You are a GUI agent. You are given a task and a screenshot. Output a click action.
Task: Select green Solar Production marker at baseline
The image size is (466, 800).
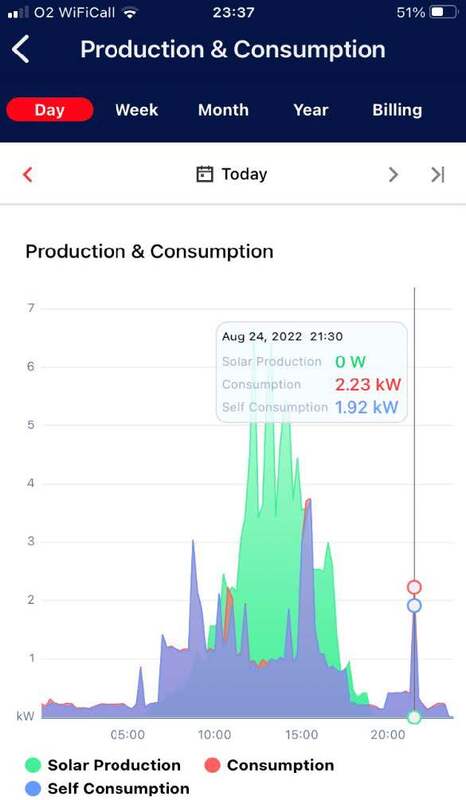click(x=414, y=717)
